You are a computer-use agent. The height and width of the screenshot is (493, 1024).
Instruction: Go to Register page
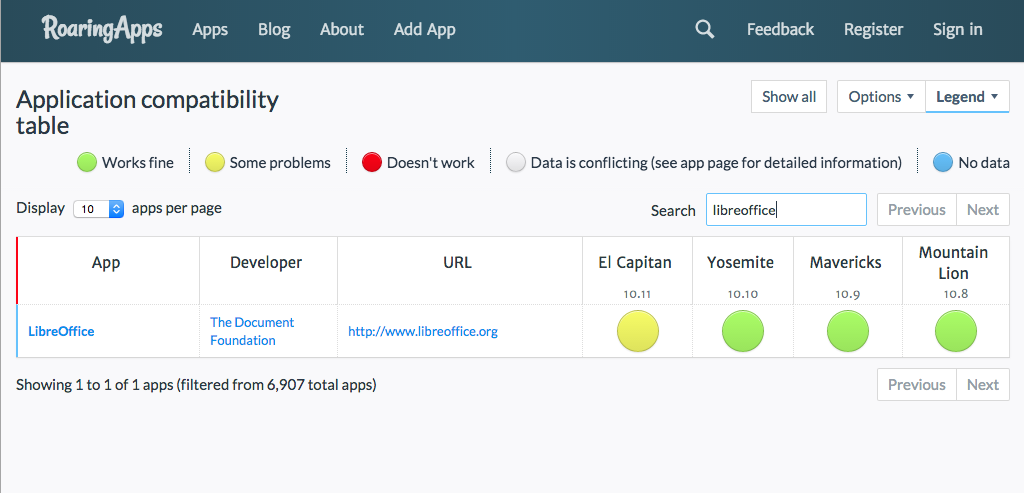[x=873, y=29]
